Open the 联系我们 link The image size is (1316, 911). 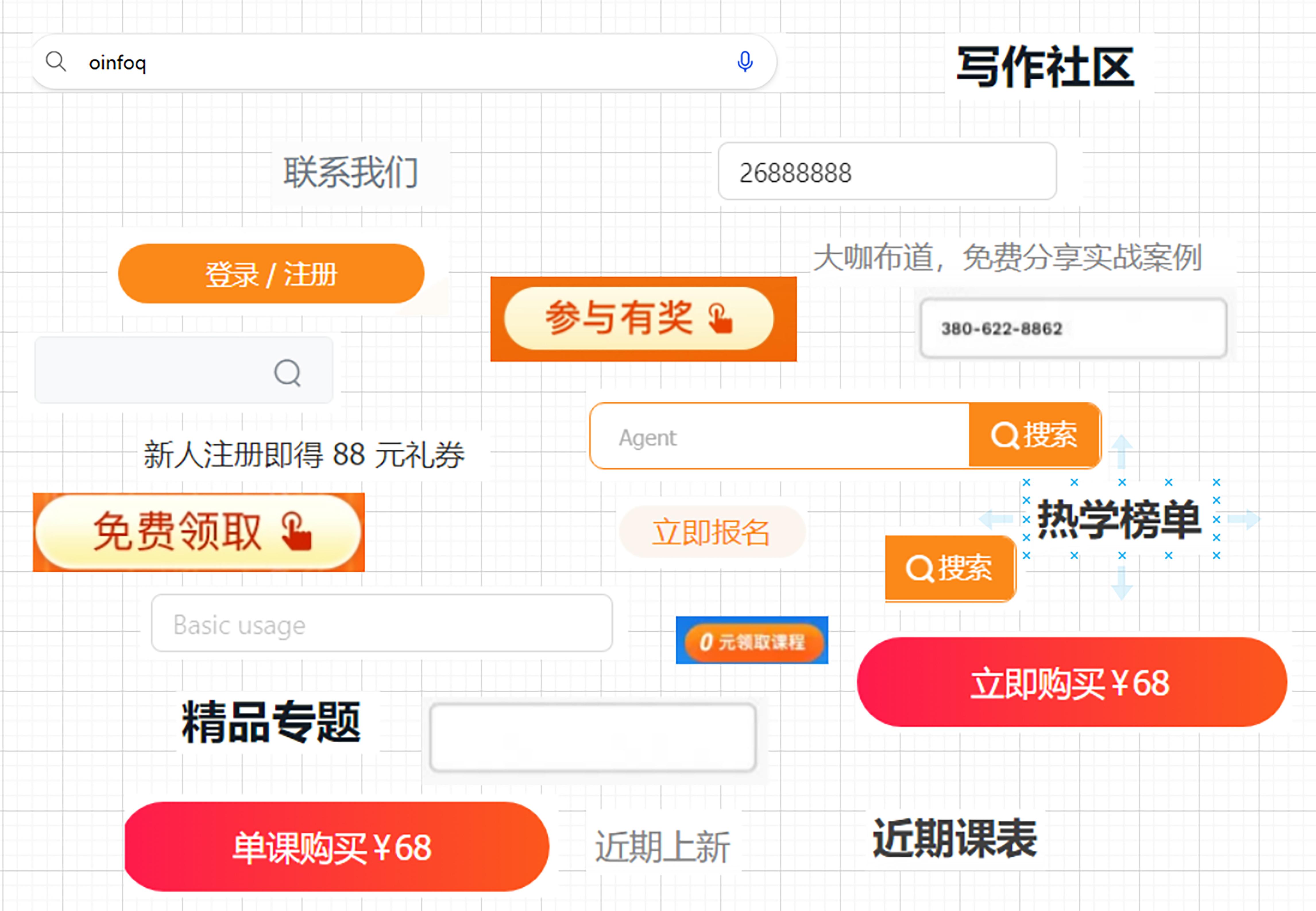pyautogui.click(x=351, y=172)
